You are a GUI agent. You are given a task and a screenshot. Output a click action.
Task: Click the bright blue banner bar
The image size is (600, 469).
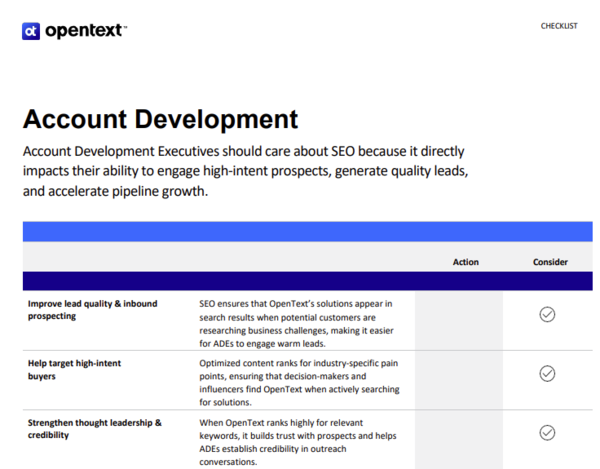(307, 231)
